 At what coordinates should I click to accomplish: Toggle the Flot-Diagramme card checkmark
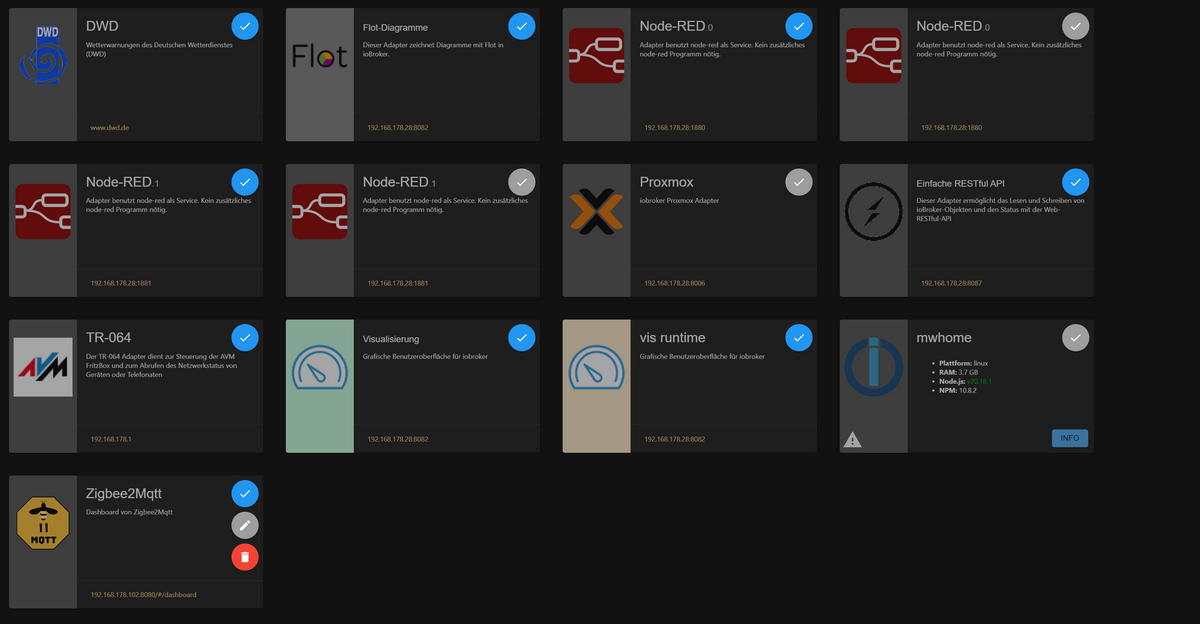coord(522,26)
